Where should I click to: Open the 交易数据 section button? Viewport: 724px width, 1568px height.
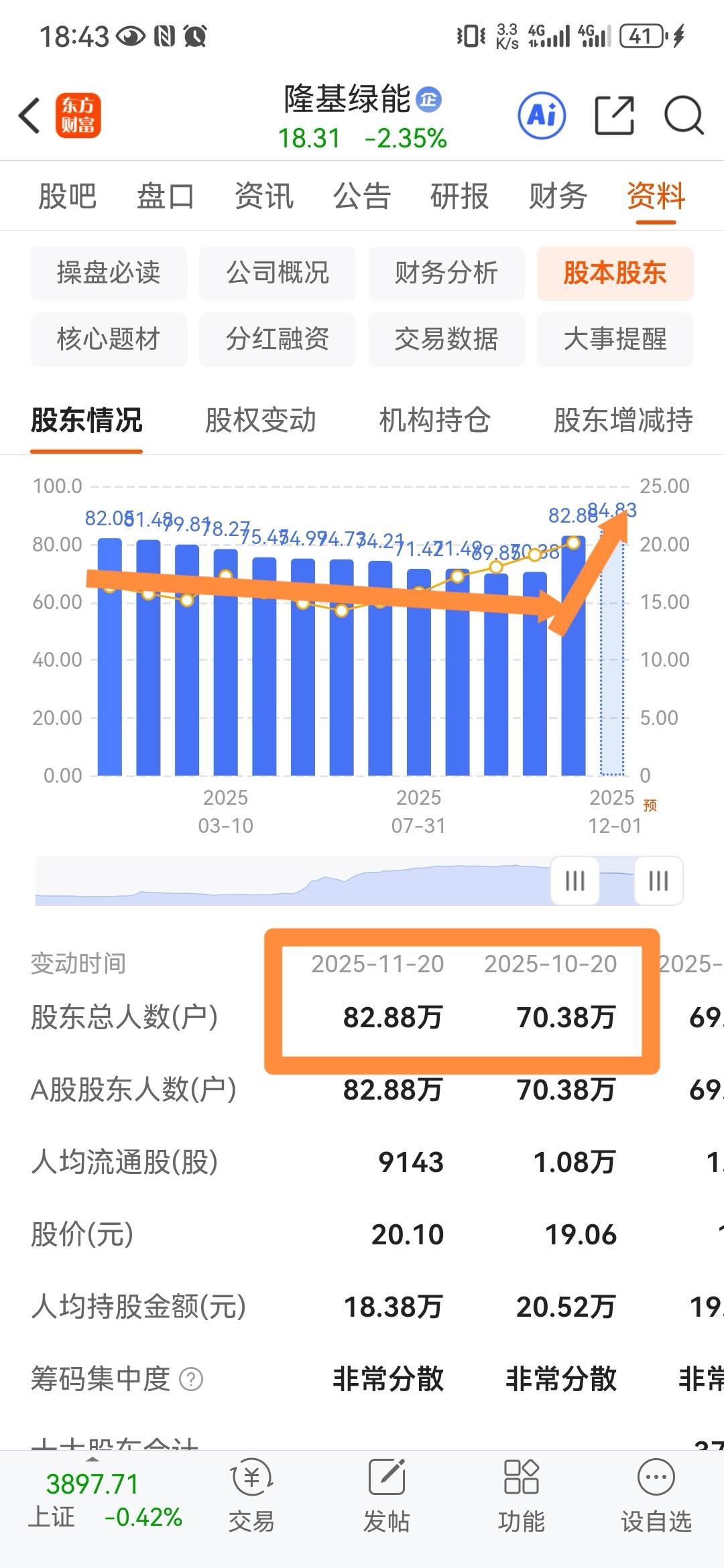[x=446, y=339]
